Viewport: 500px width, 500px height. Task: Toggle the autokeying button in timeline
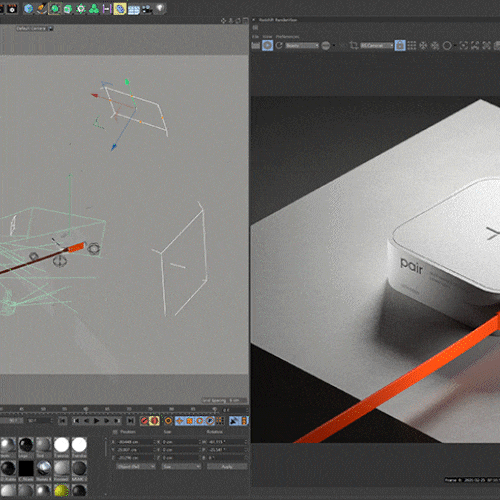click(x=154, y=421)
